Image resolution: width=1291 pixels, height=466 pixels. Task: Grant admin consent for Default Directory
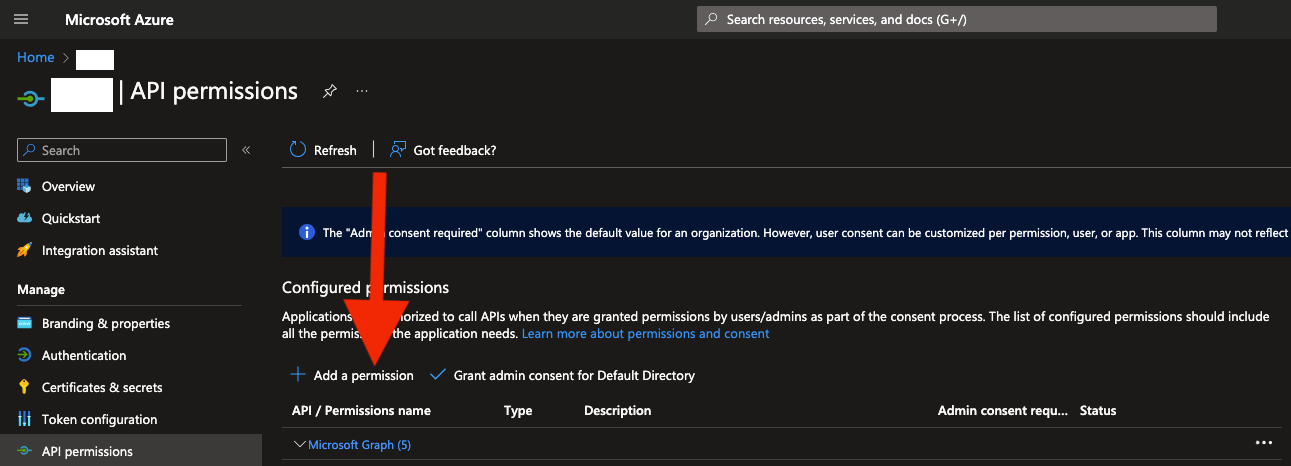[x=562, y=375]
